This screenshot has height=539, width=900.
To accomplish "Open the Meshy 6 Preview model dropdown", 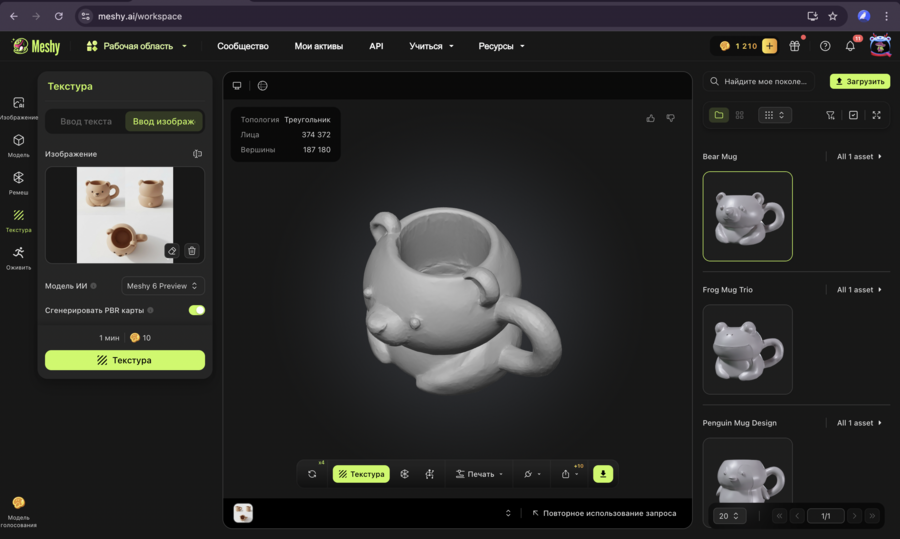I will pos(162,286).
